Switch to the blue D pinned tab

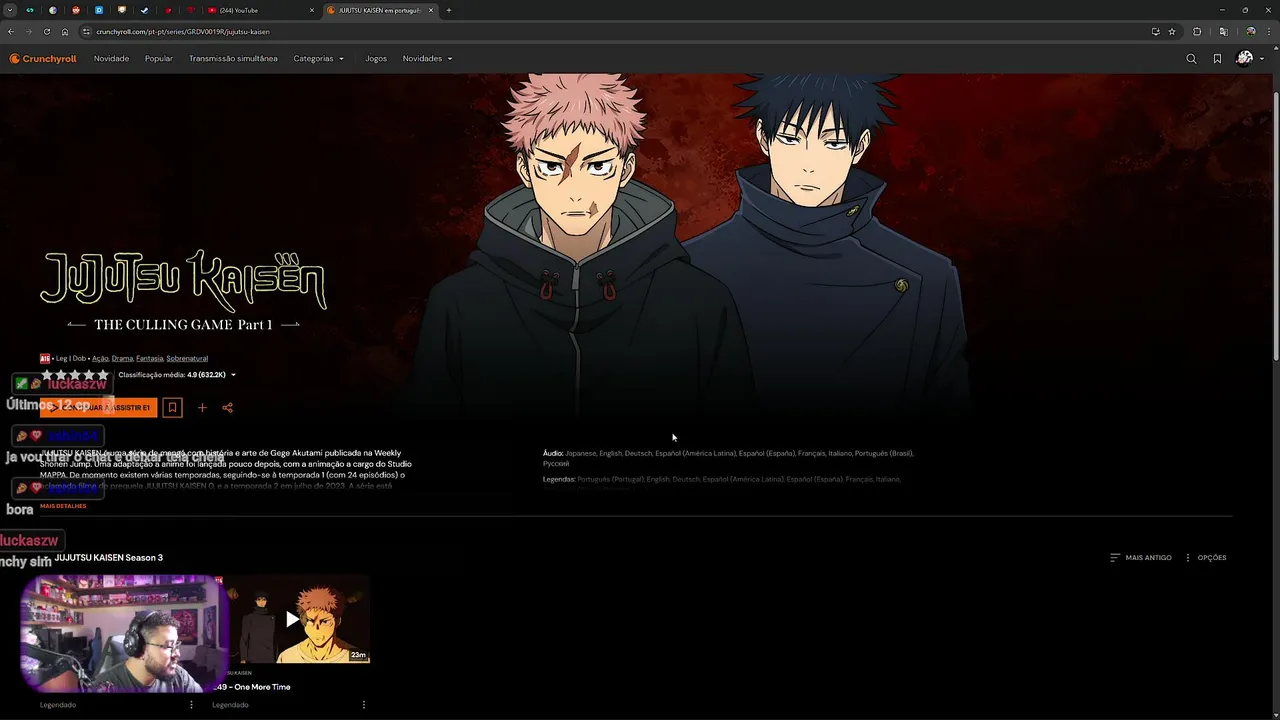[99, 10]
